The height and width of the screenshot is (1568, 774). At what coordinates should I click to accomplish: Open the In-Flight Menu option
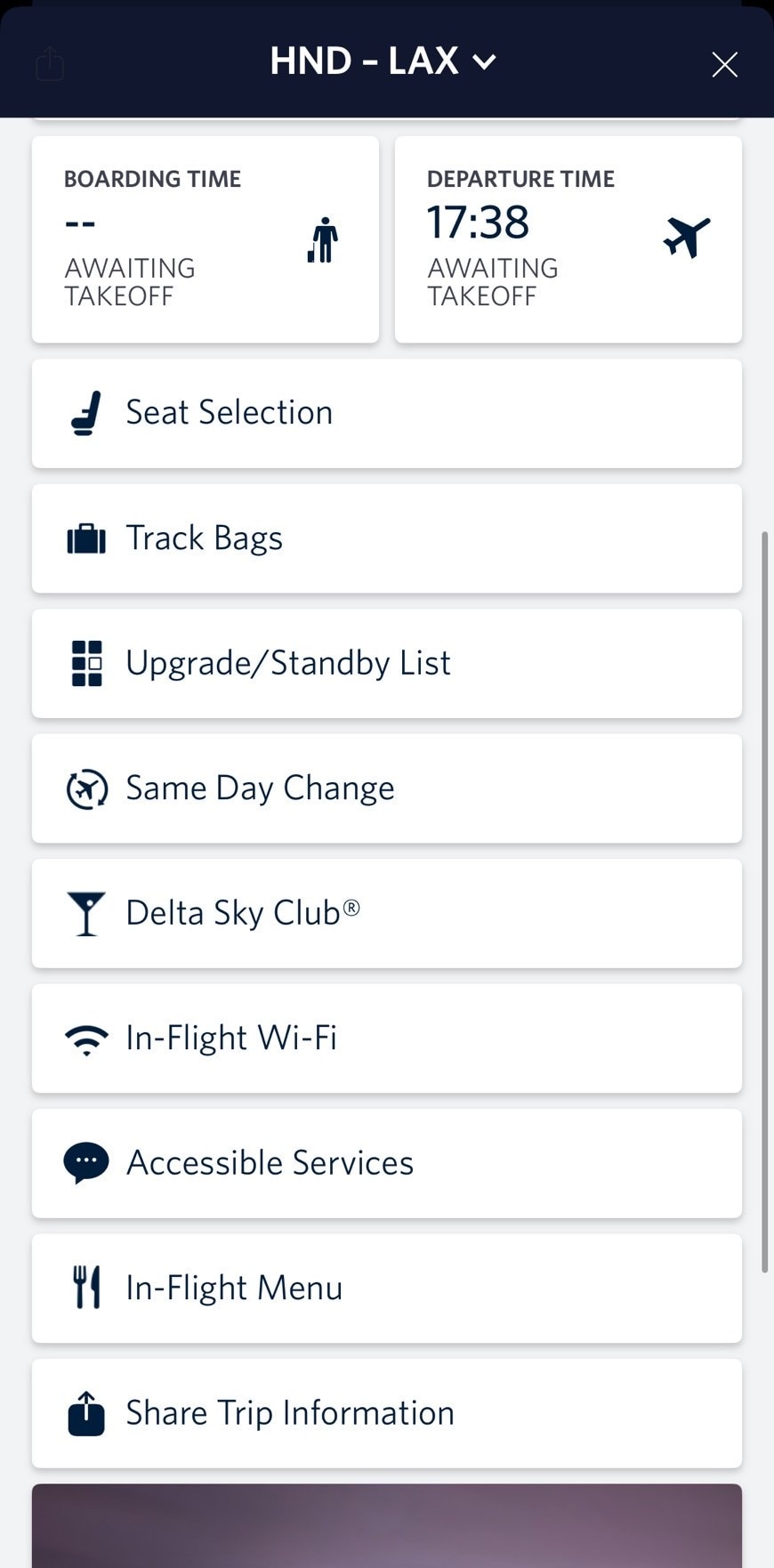click(x=387, y=1288)
